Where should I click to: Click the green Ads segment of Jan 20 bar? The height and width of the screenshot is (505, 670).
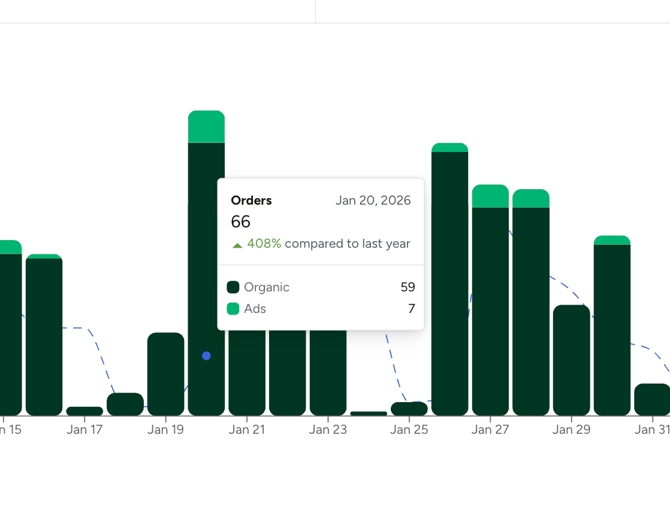pyautogui.click(x=206, y=127)
